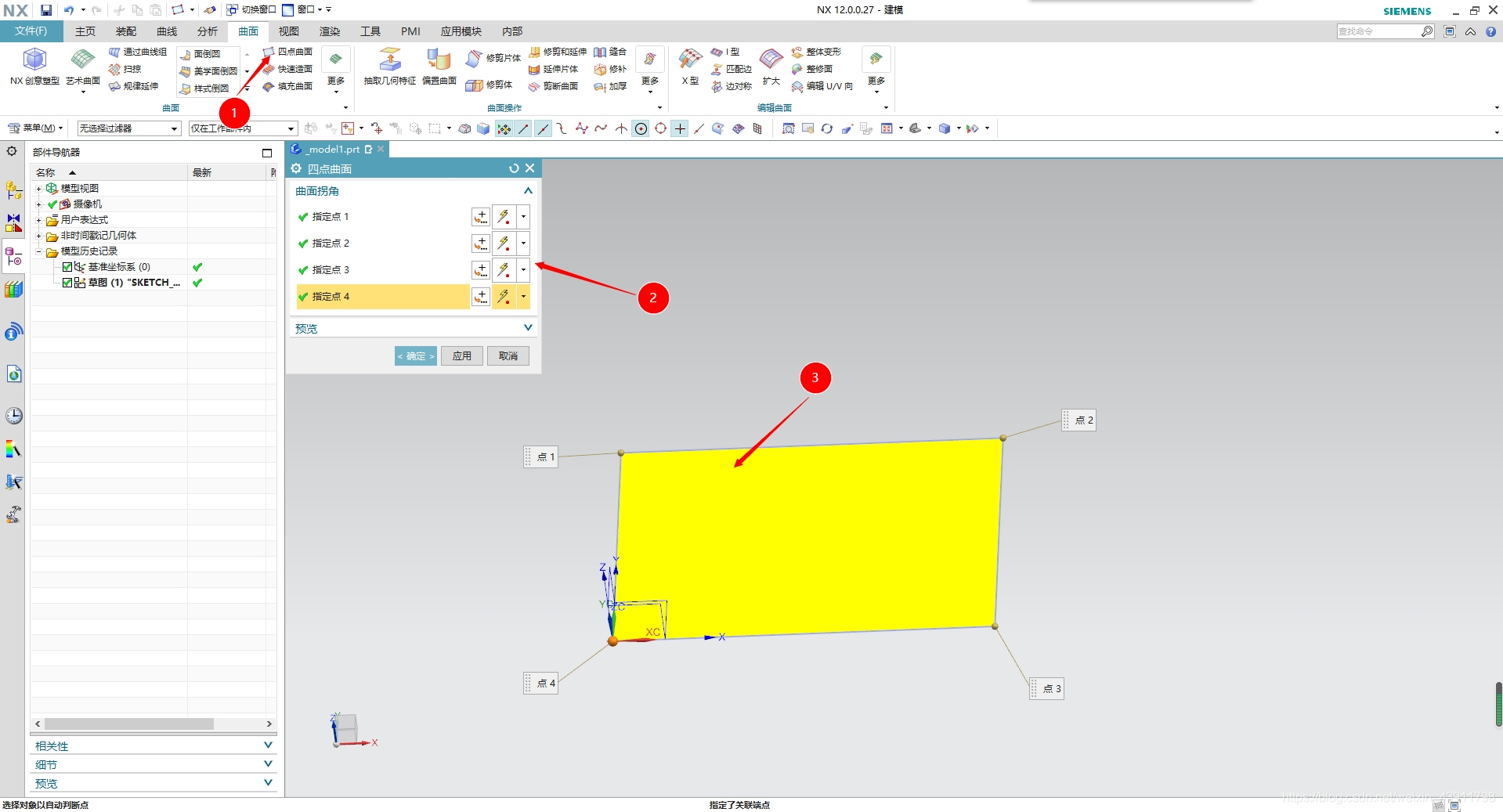Collapse the 模型历史记录 tree node

(x=38, y=251)
